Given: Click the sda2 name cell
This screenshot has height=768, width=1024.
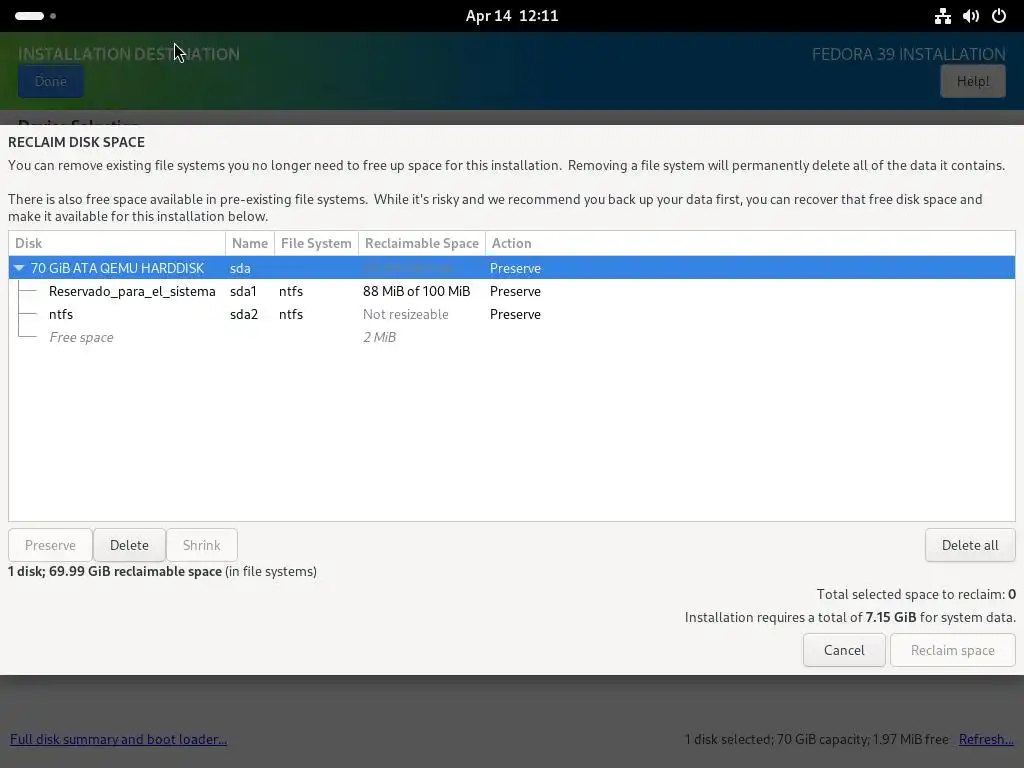Looking at the screenshot, I should click(244, 314).
